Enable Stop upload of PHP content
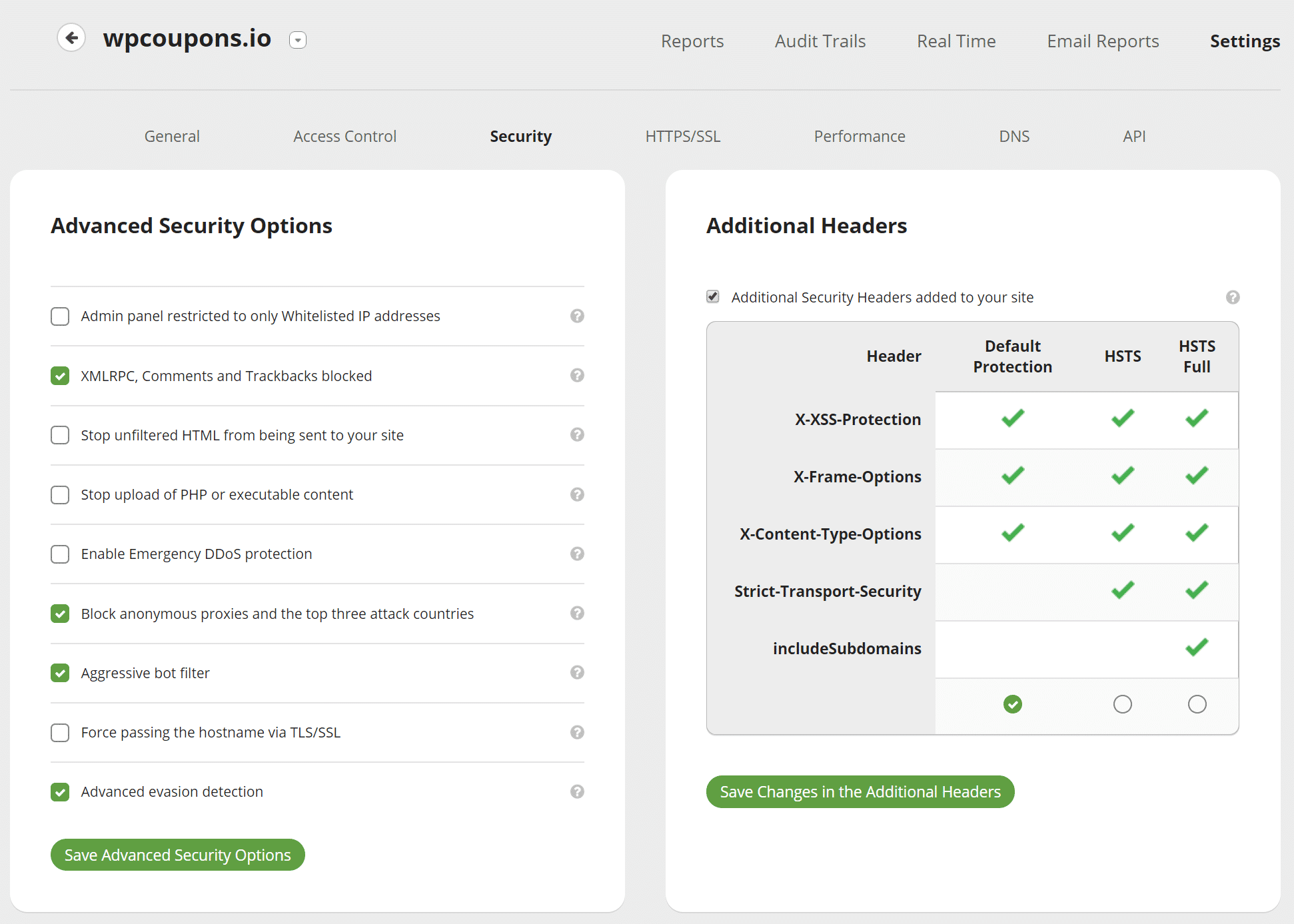Image resolution: width=1294 pixels, height=924 pixels. pos(59,494)
